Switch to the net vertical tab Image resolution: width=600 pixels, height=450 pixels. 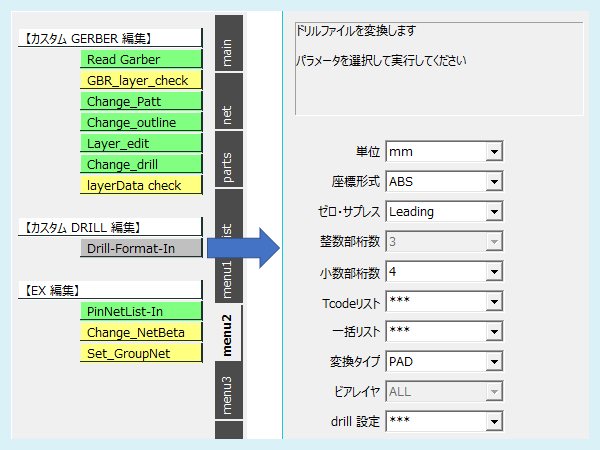229,112
